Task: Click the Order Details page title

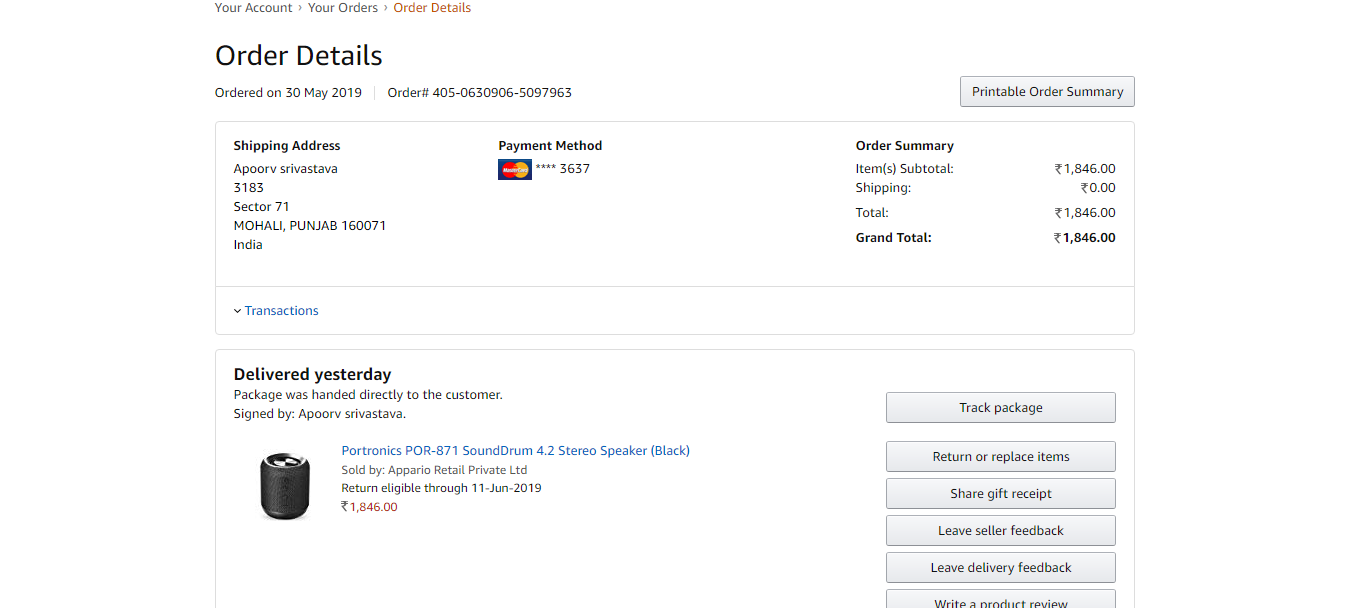Action: click(x=299, y=55)
